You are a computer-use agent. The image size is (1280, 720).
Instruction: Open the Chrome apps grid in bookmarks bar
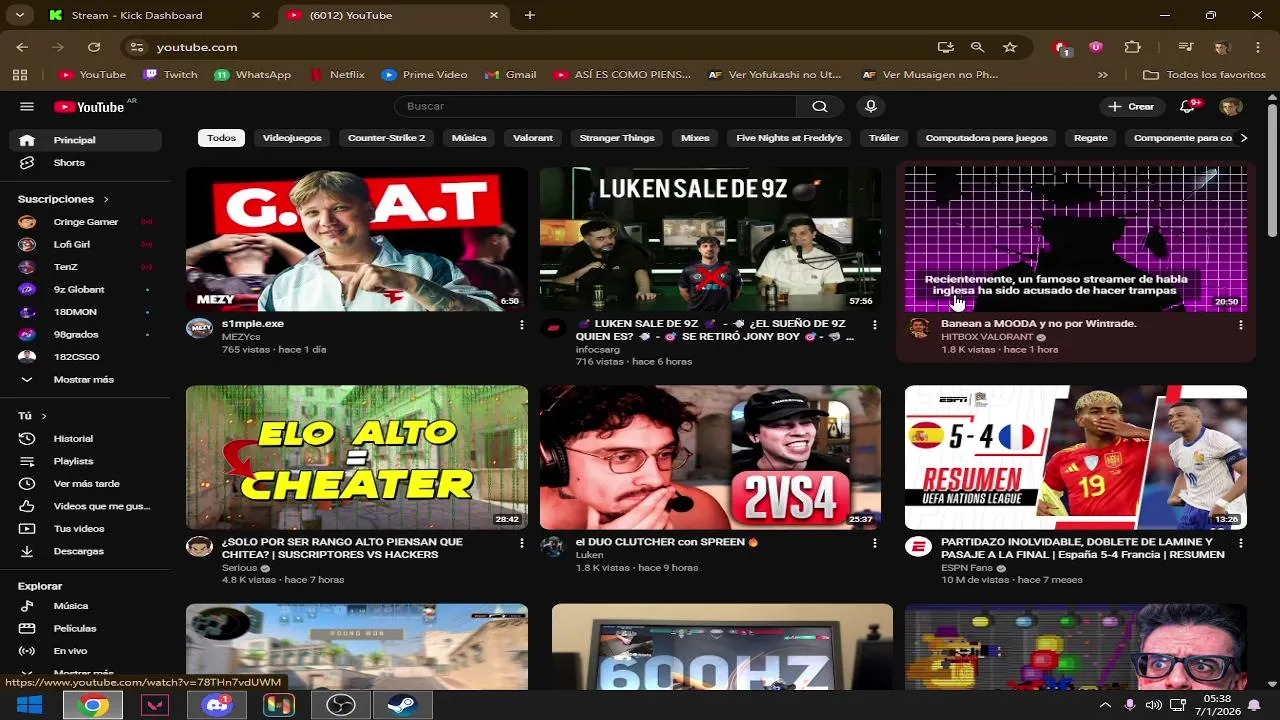(x=20, y=75)
